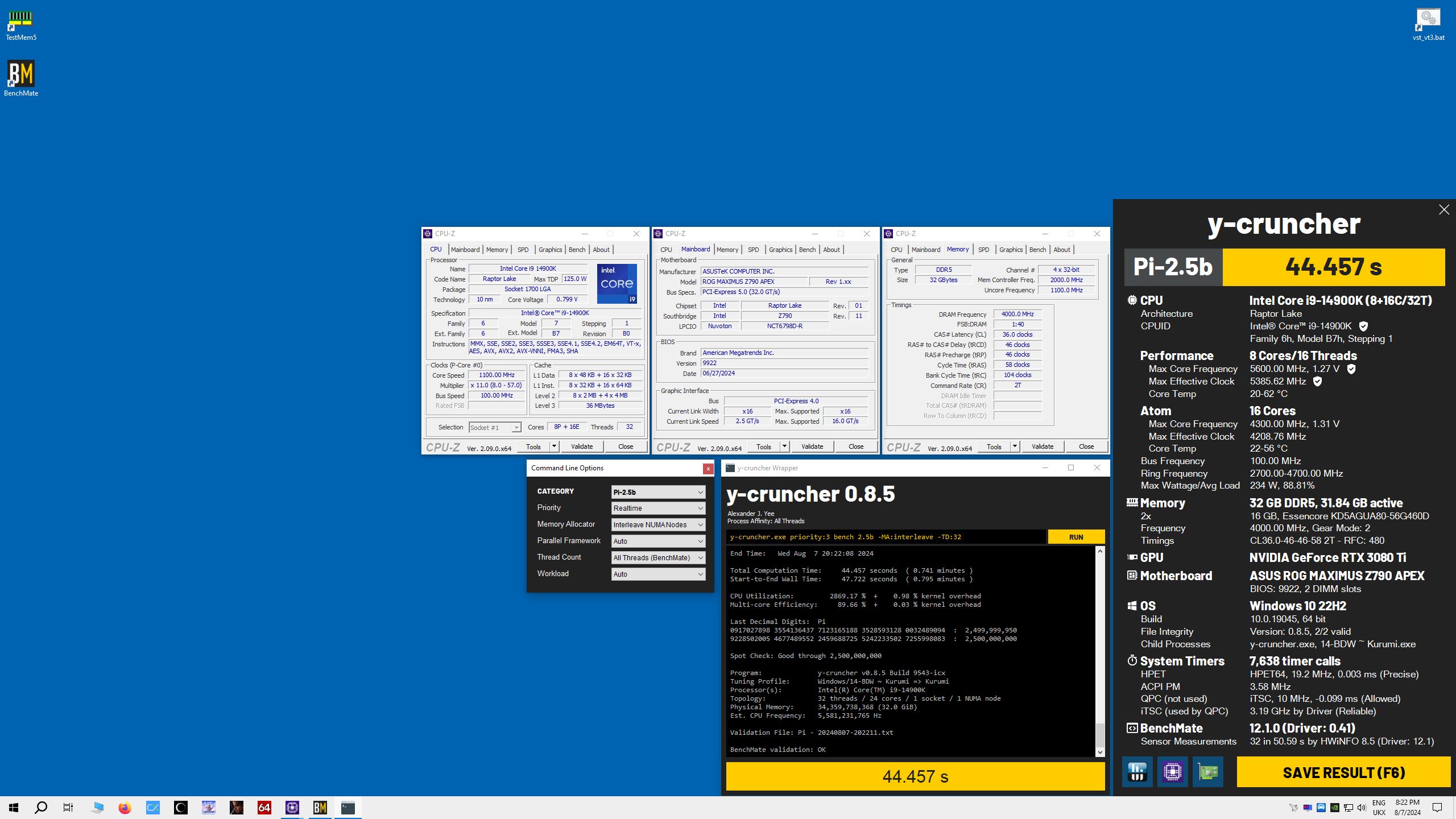Launch HWiNFO from the y-cruncher result panel
This screenshot has width=1456, height=819.
pyautogui.click(x=1137, y=772)
